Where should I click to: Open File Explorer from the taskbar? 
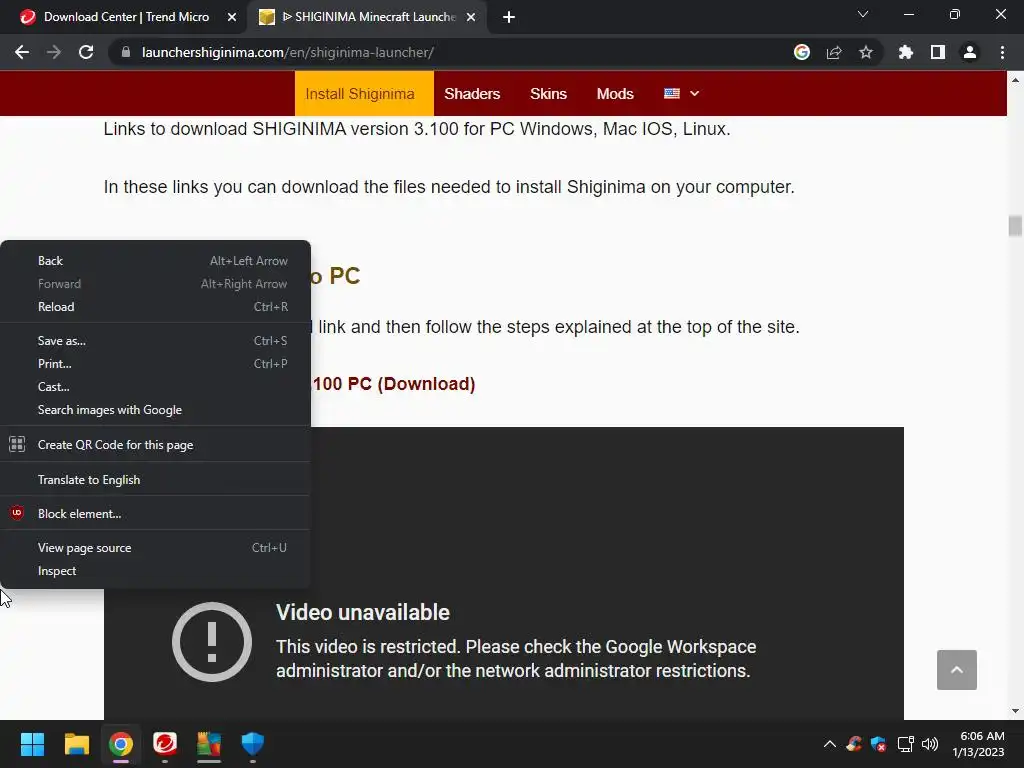76,744
